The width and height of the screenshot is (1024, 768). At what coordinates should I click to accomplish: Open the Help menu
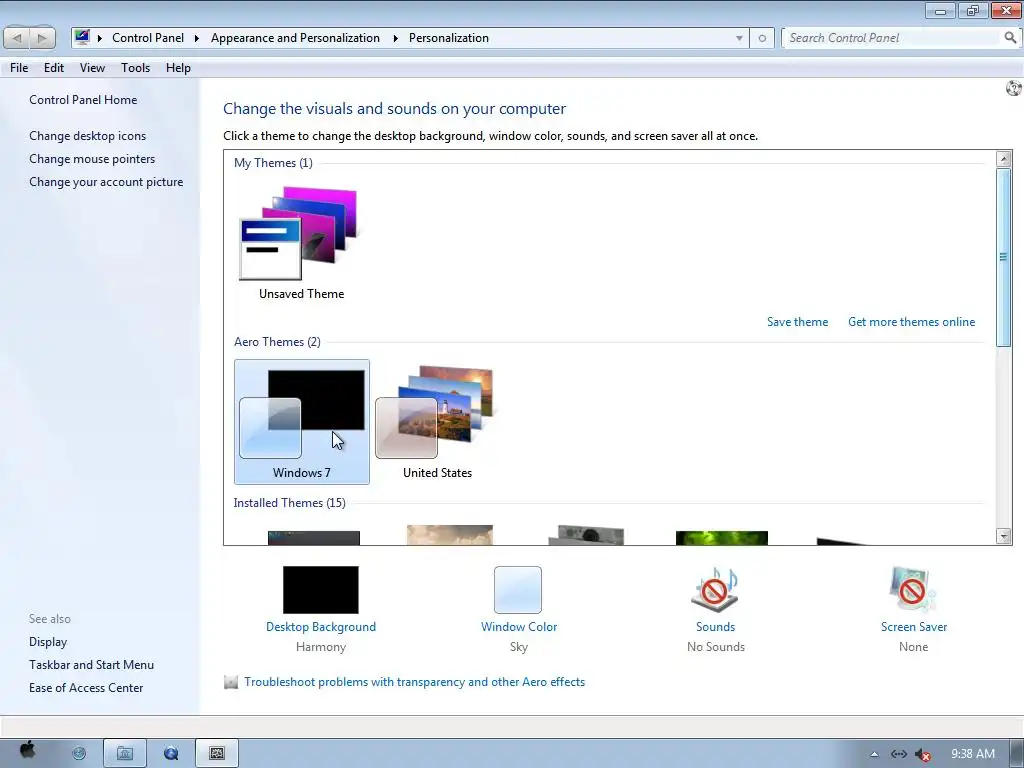pyautogui.click(x=178, y=68)
